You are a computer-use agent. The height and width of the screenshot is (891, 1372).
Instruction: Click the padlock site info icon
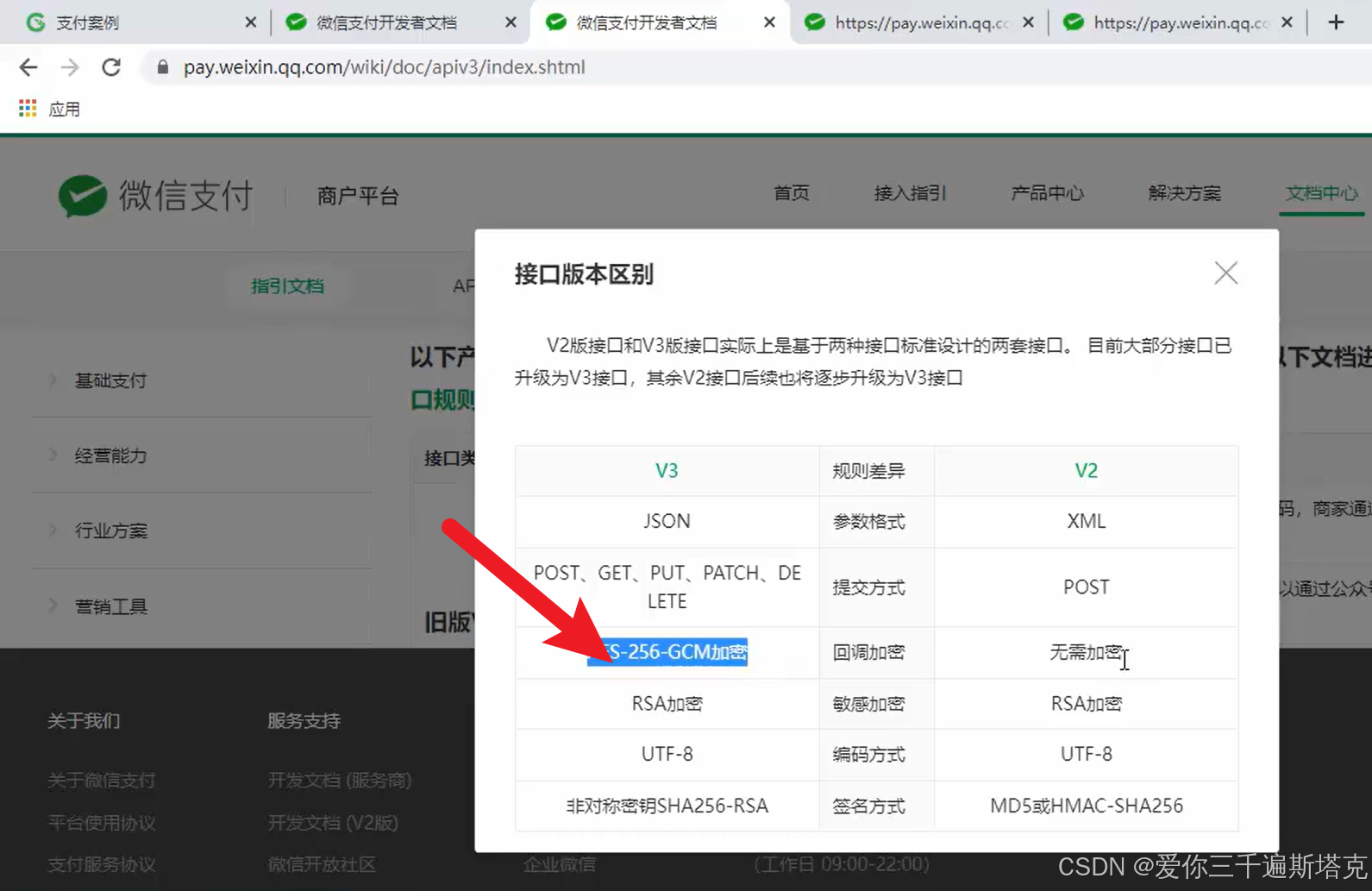(x=162, y=67)
